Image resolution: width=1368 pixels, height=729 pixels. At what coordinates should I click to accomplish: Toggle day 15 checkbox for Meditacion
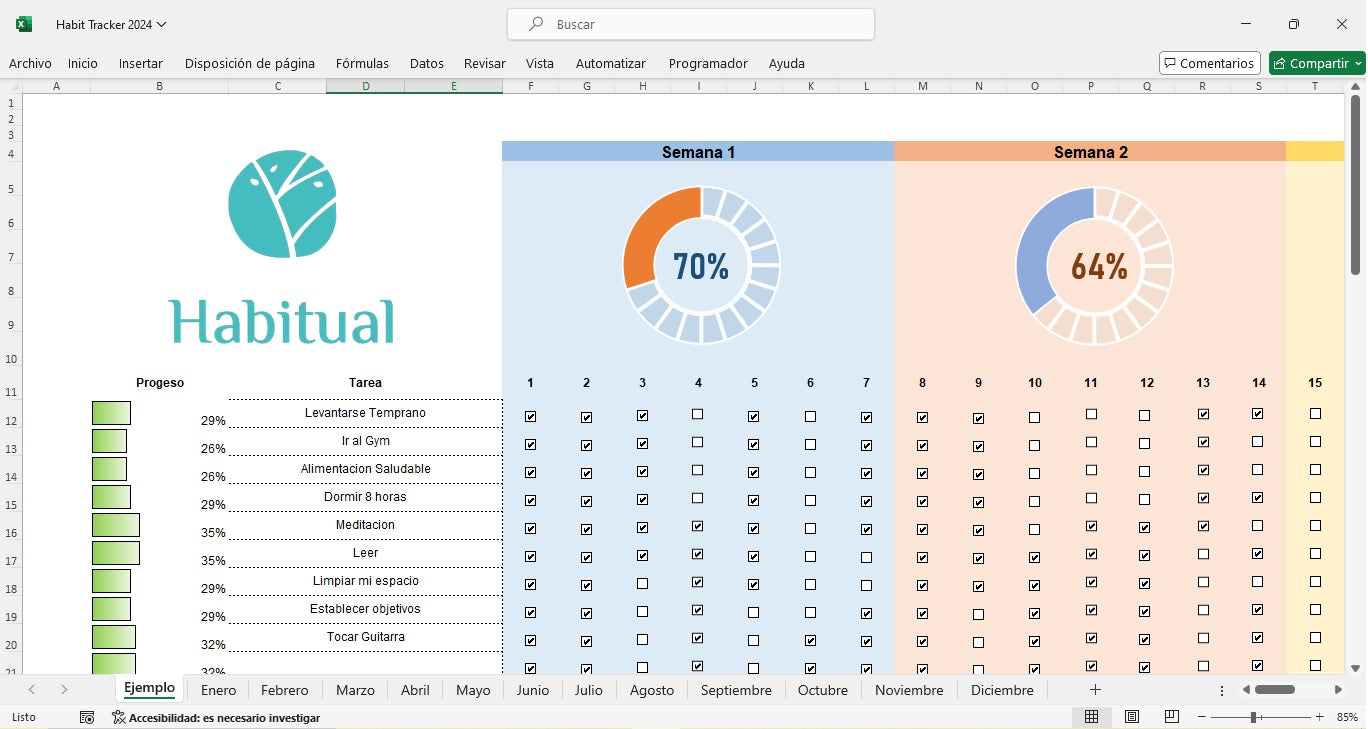point(1315,526)
